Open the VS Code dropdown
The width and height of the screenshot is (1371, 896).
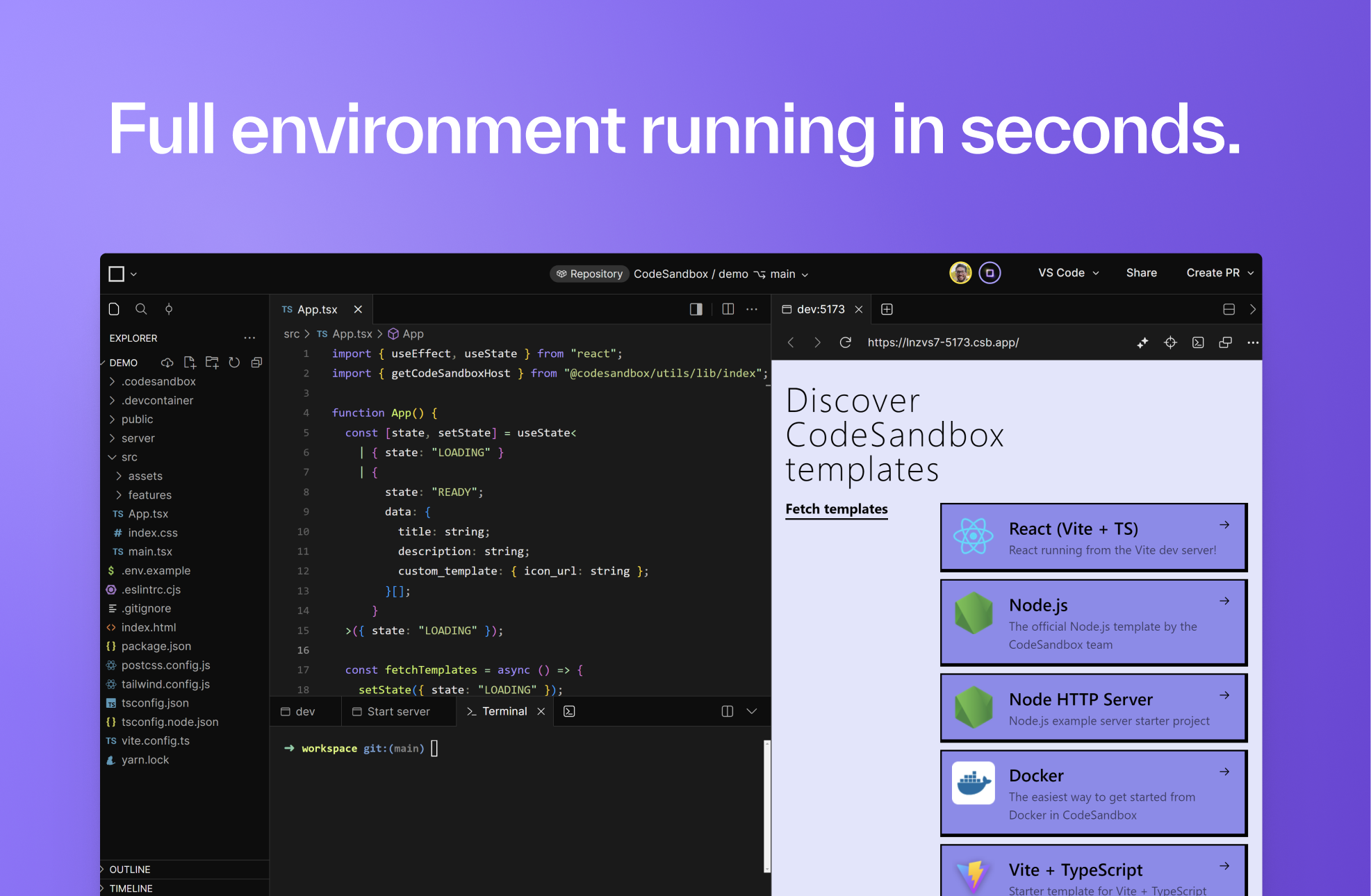pos(1068,273)
